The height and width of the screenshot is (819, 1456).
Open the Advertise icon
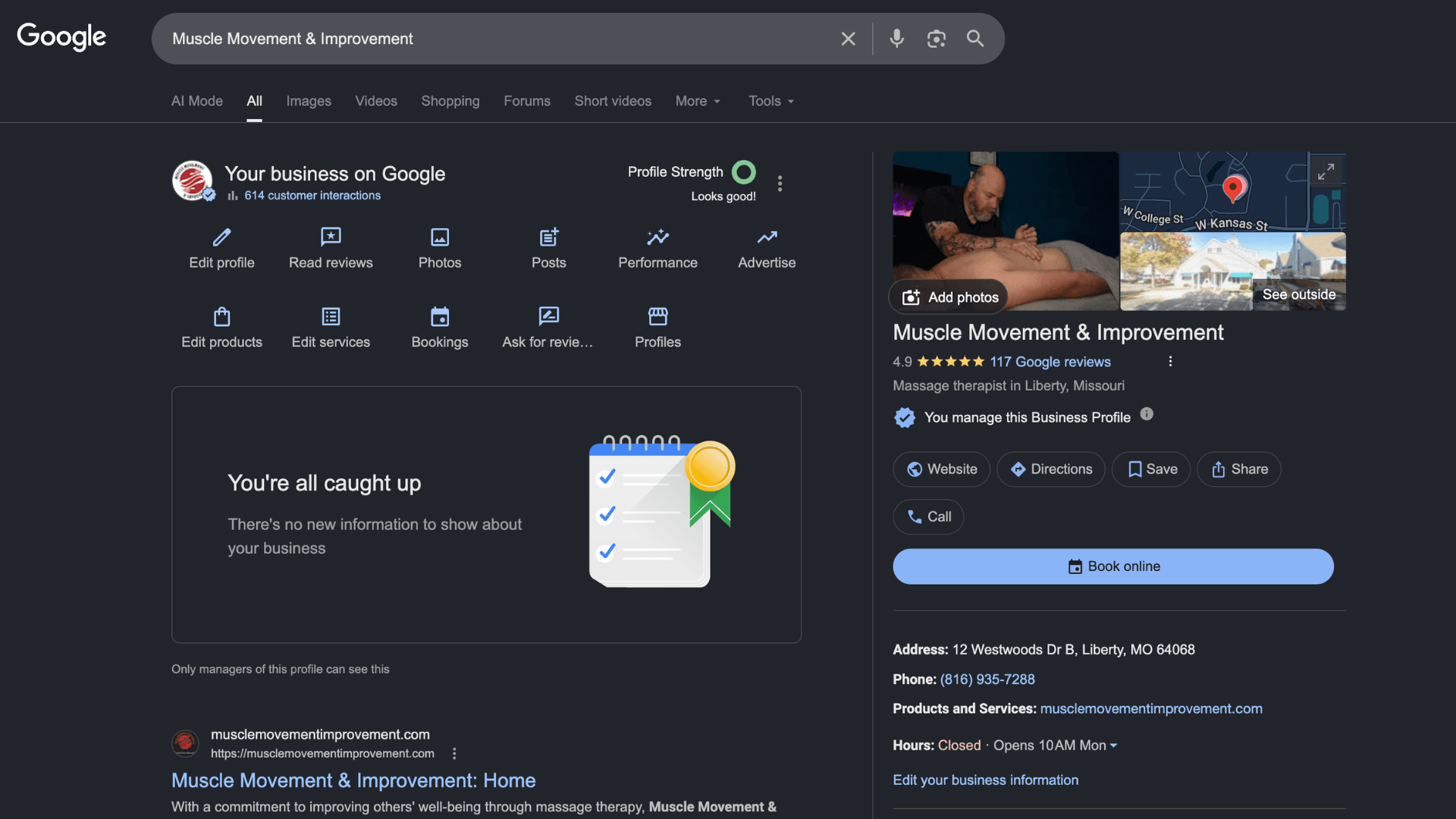[767, 237]
